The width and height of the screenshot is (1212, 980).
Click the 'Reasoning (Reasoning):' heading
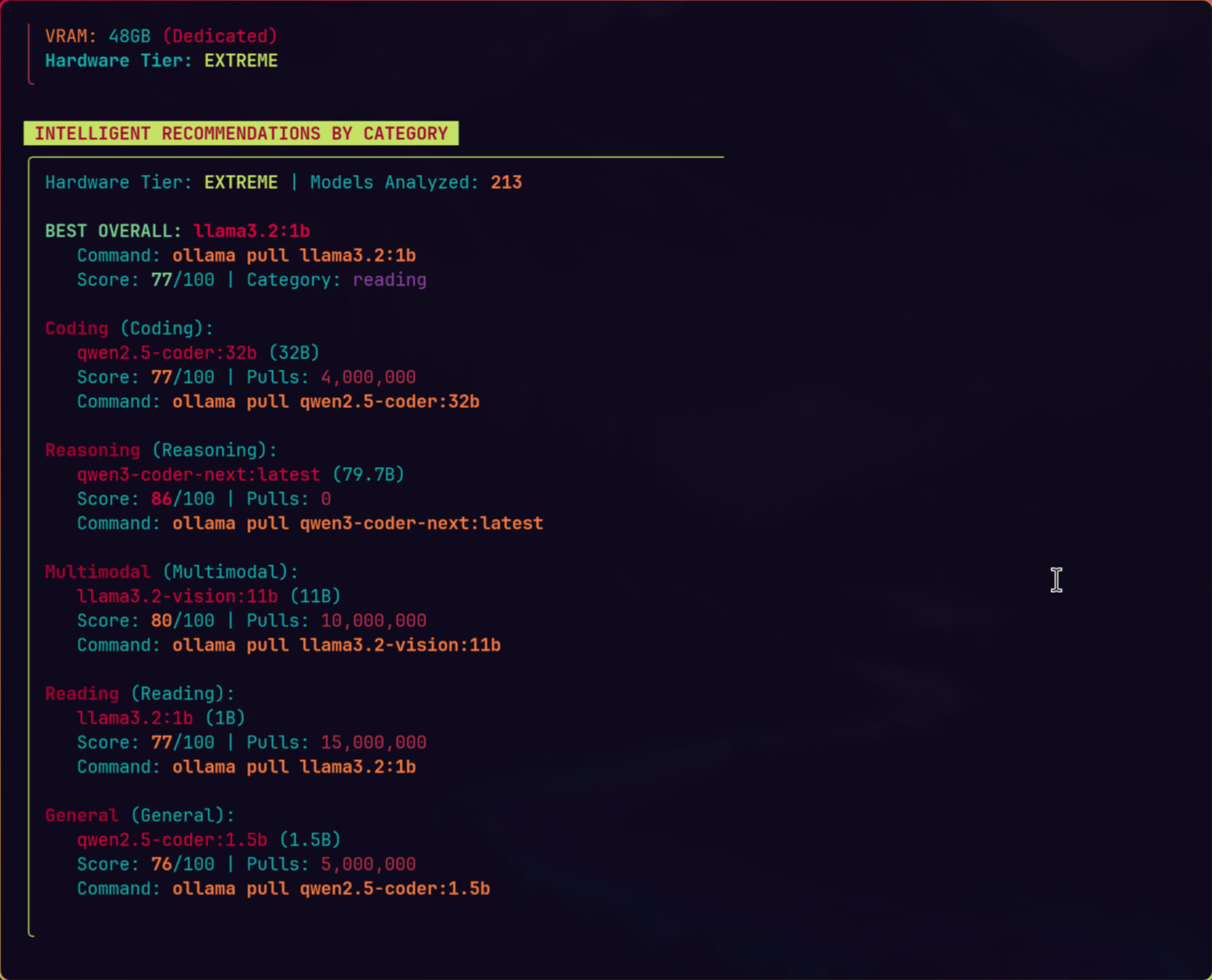[161, 450]
